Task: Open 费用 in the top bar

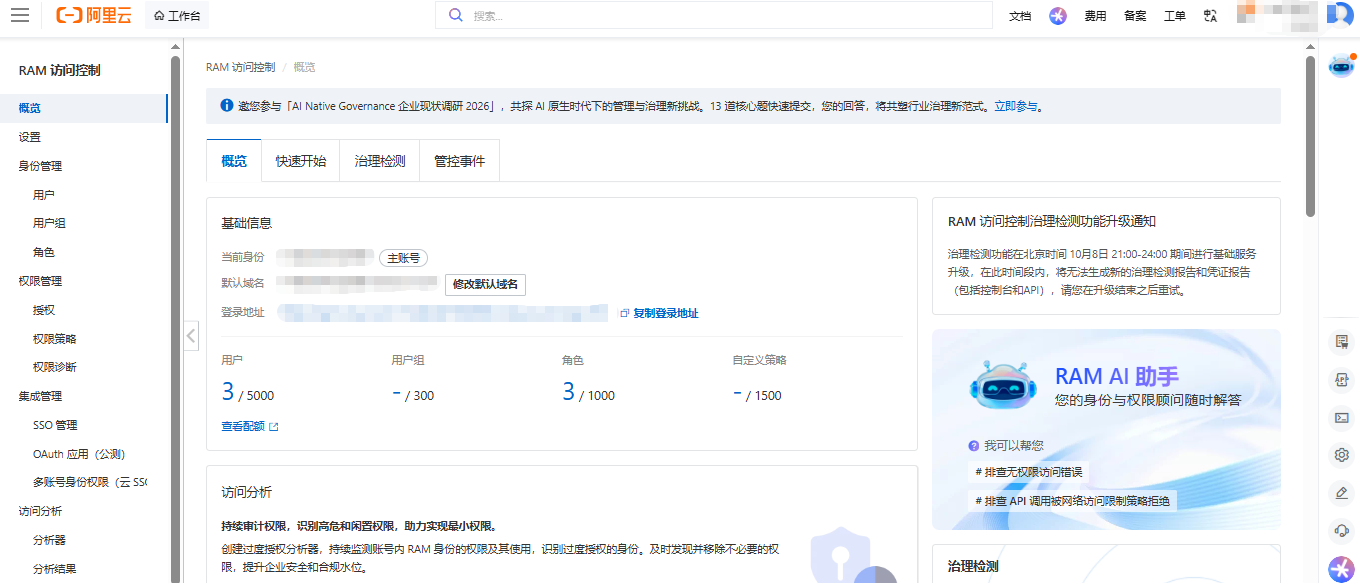Action: (1096, 16)
